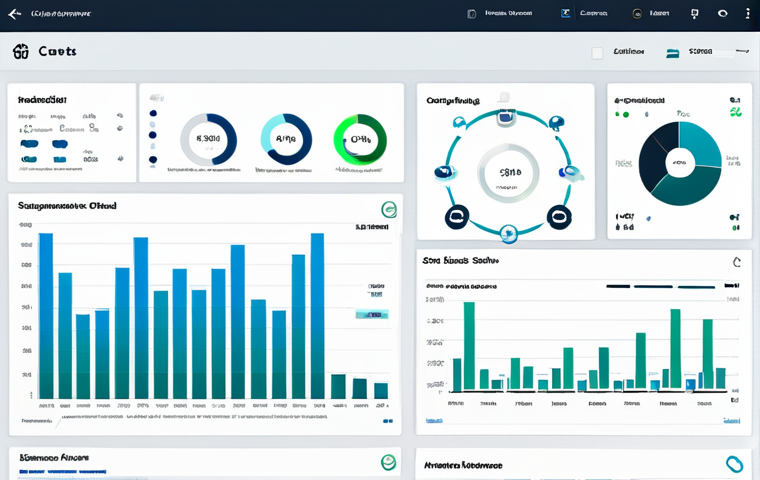Select the bottom node on the circular diagram
Image resolution: width=760 pixels, height=480 pixels.
[508, 233]
